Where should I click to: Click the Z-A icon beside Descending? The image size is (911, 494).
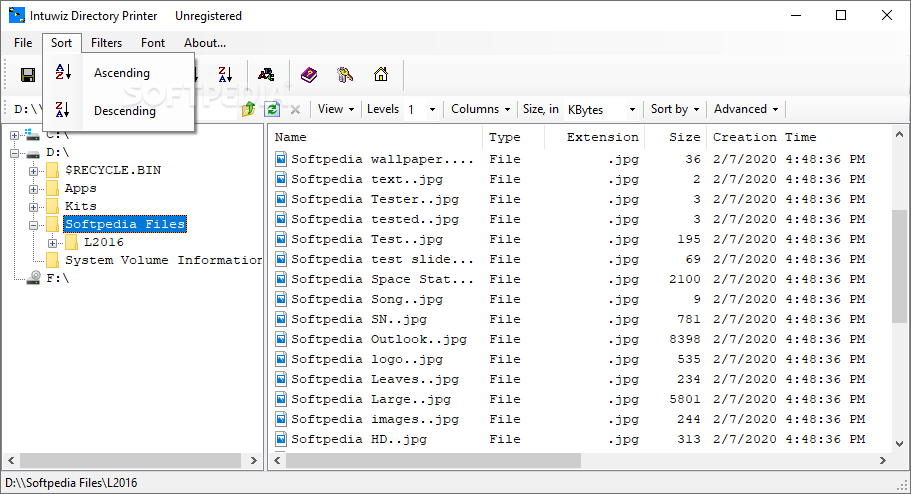coord(63,109)
